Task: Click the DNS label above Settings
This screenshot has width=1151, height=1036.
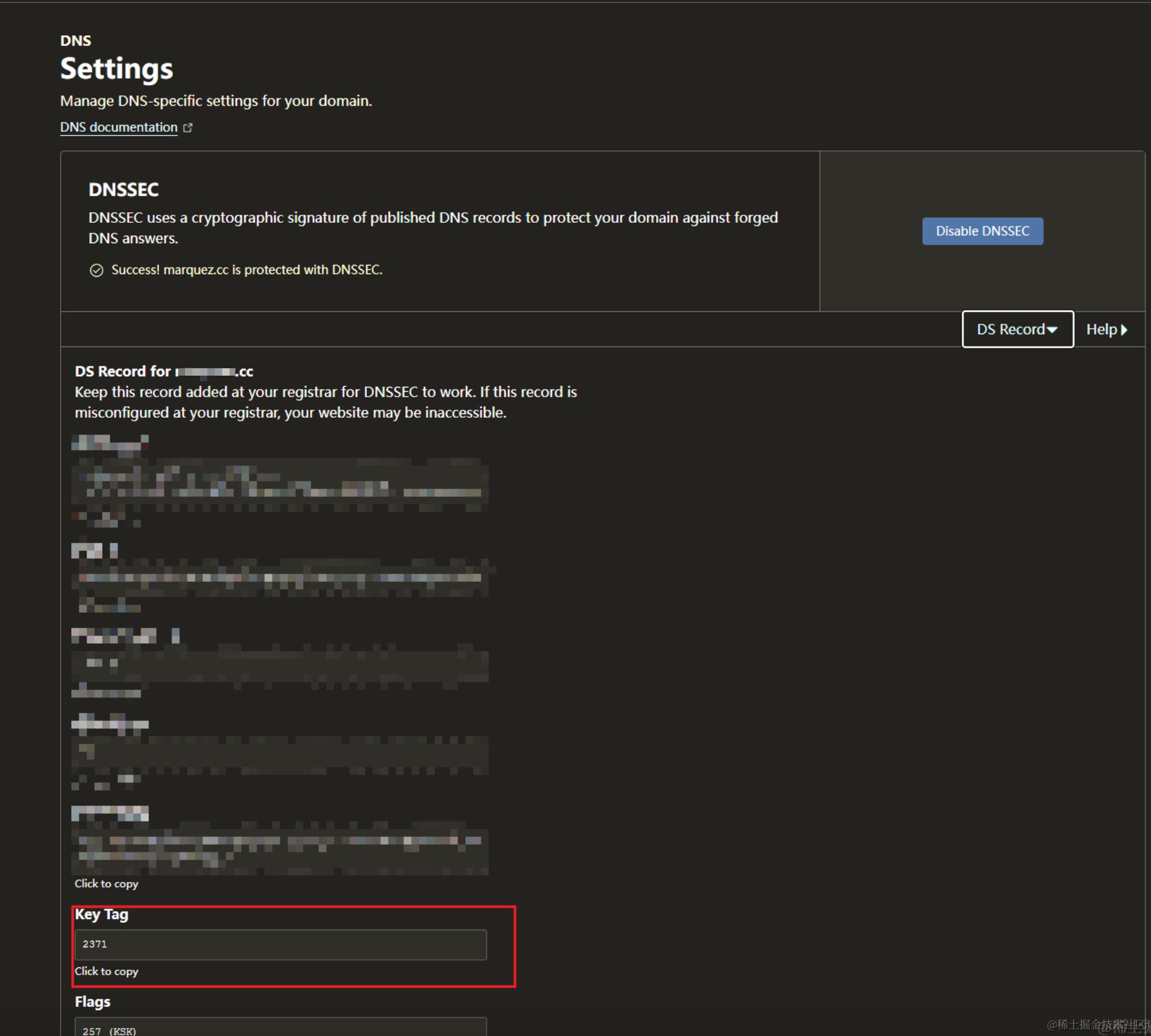Action: tap(75, 41)
